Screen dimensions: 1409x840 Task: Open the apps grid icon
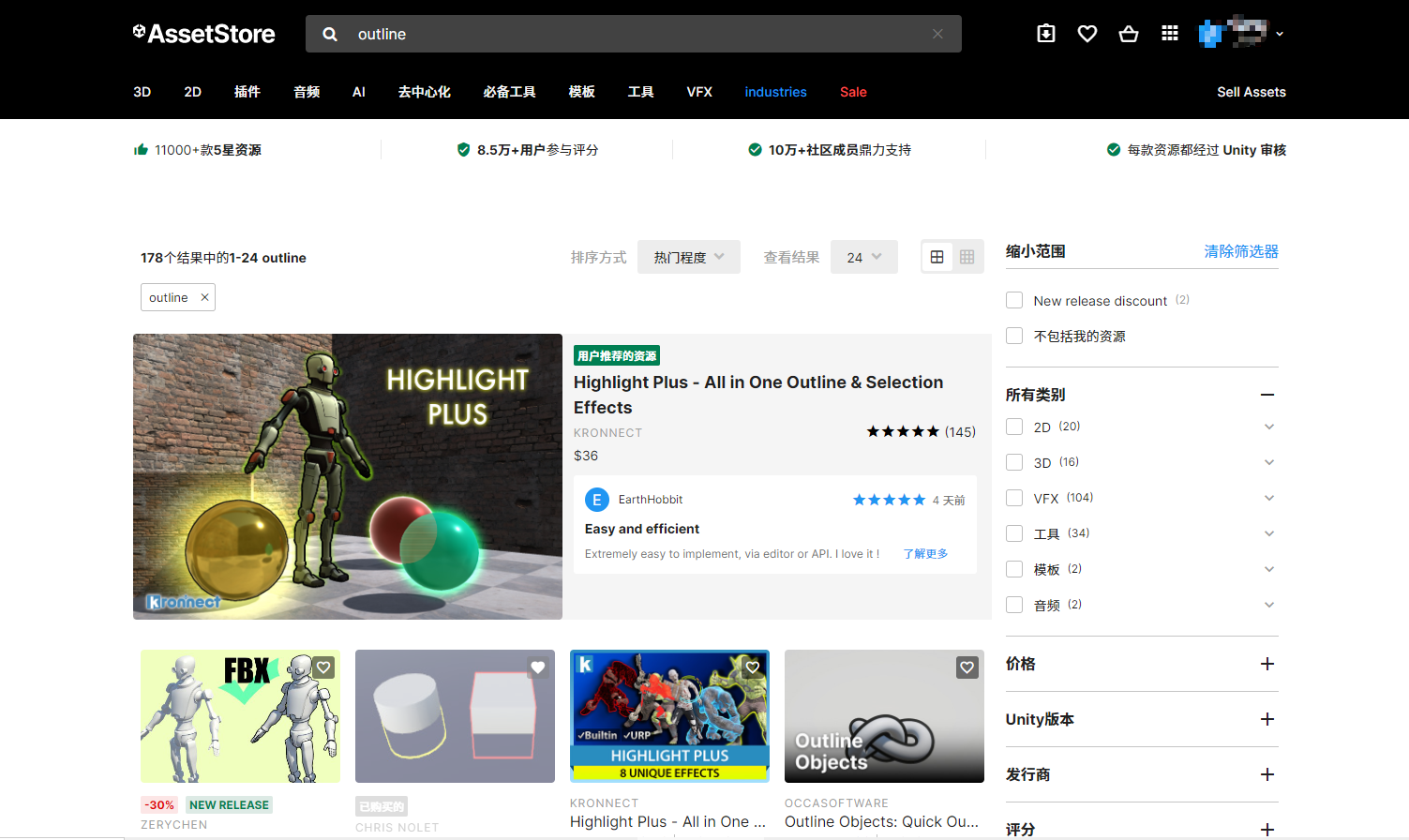coord(1170,34)
